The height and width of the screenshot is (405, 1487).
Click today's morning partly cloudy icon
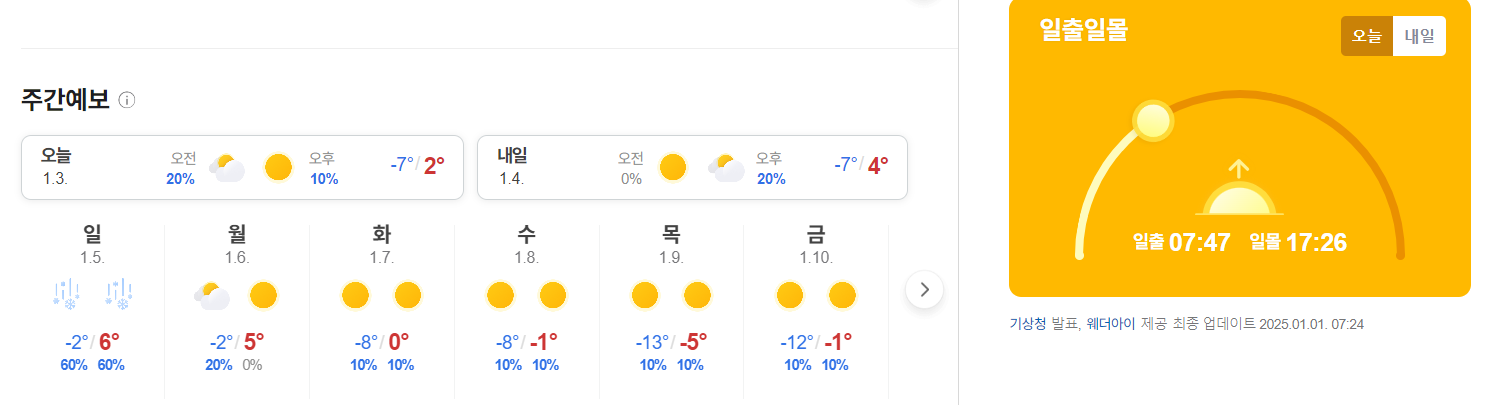227,167
